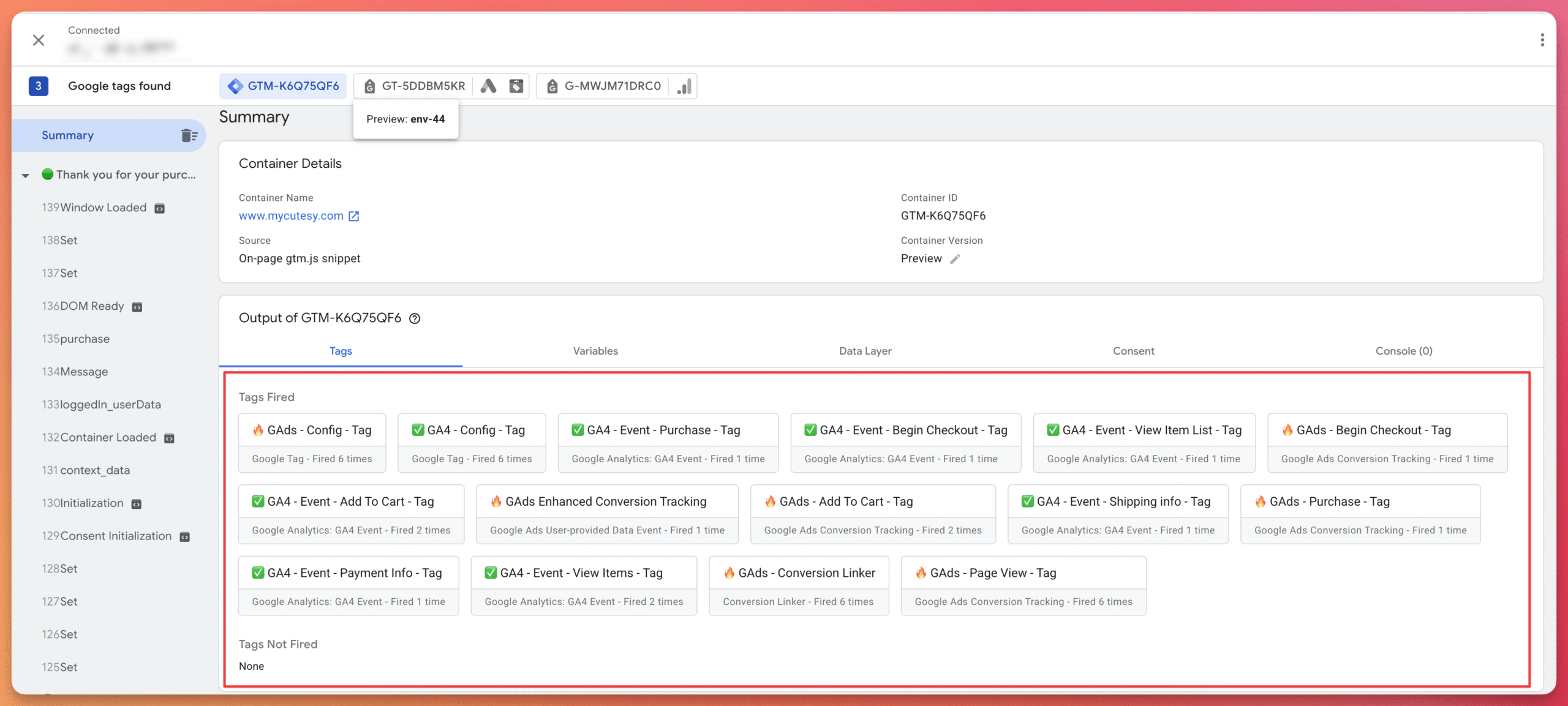Open the GAds - Purchase - Tag card
The width and height of the screenshot is (1568, 706).
click(1360, 514)
